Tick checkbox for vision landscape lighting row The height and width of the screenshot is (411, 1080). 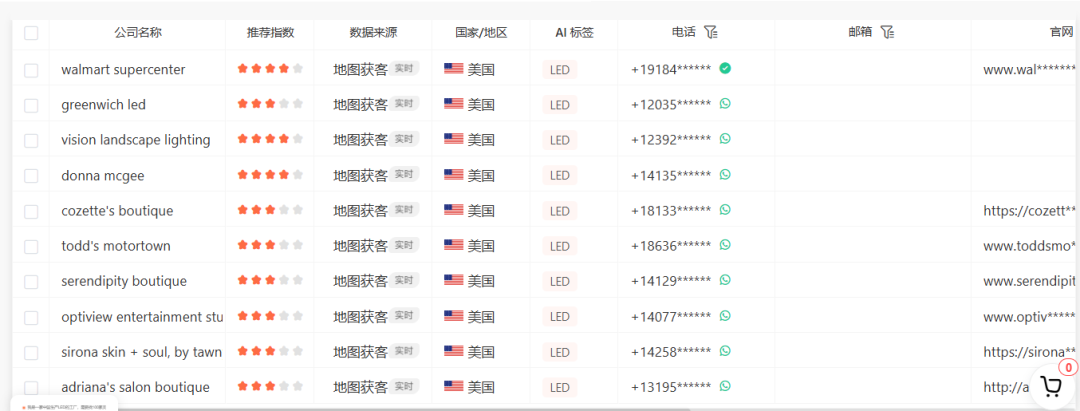coord(31,140)
